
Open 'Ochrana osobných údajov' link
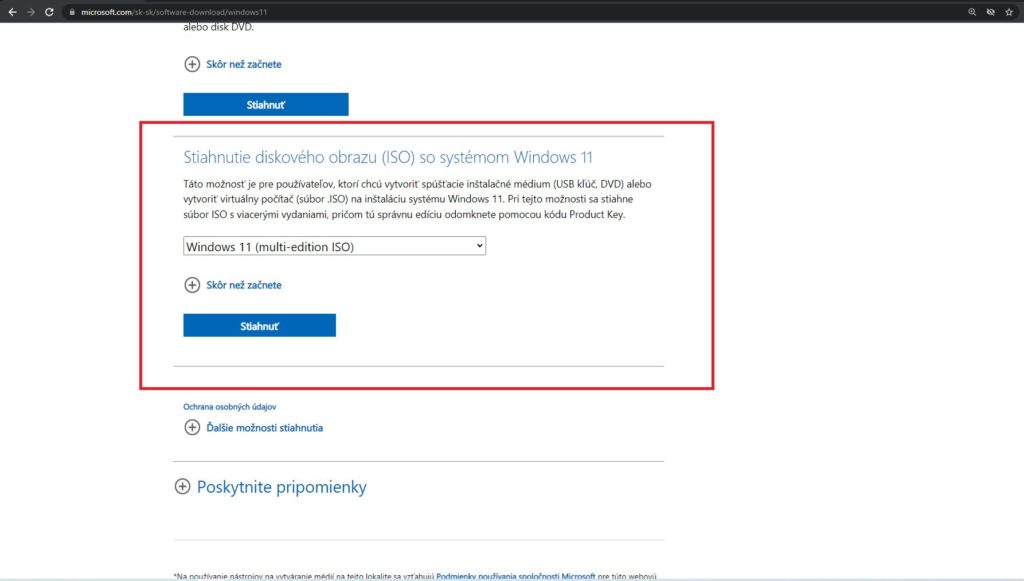(x=229, y=407)
